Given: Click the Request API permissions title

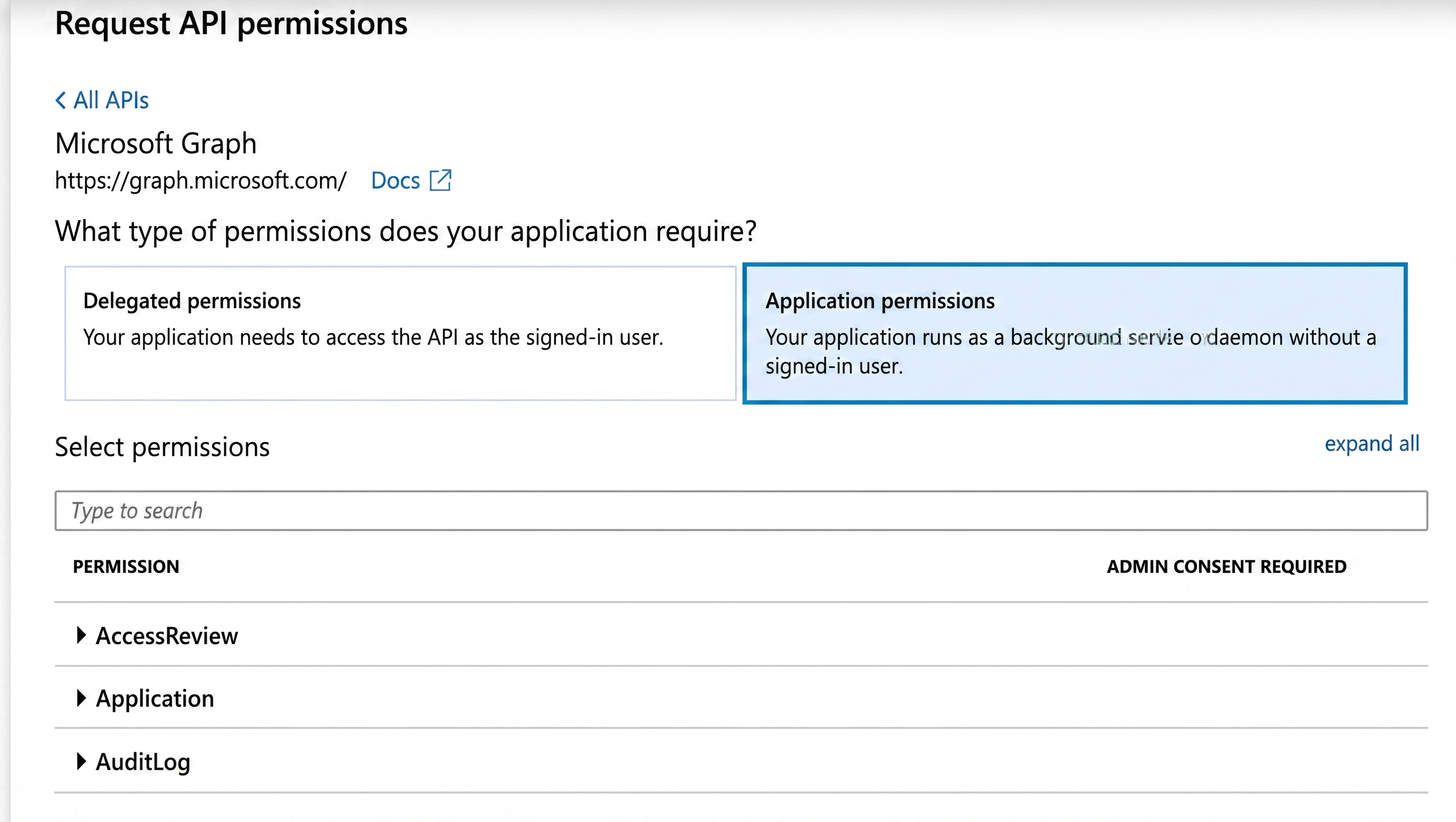Looking at the screenshot, I should [231, 24].
